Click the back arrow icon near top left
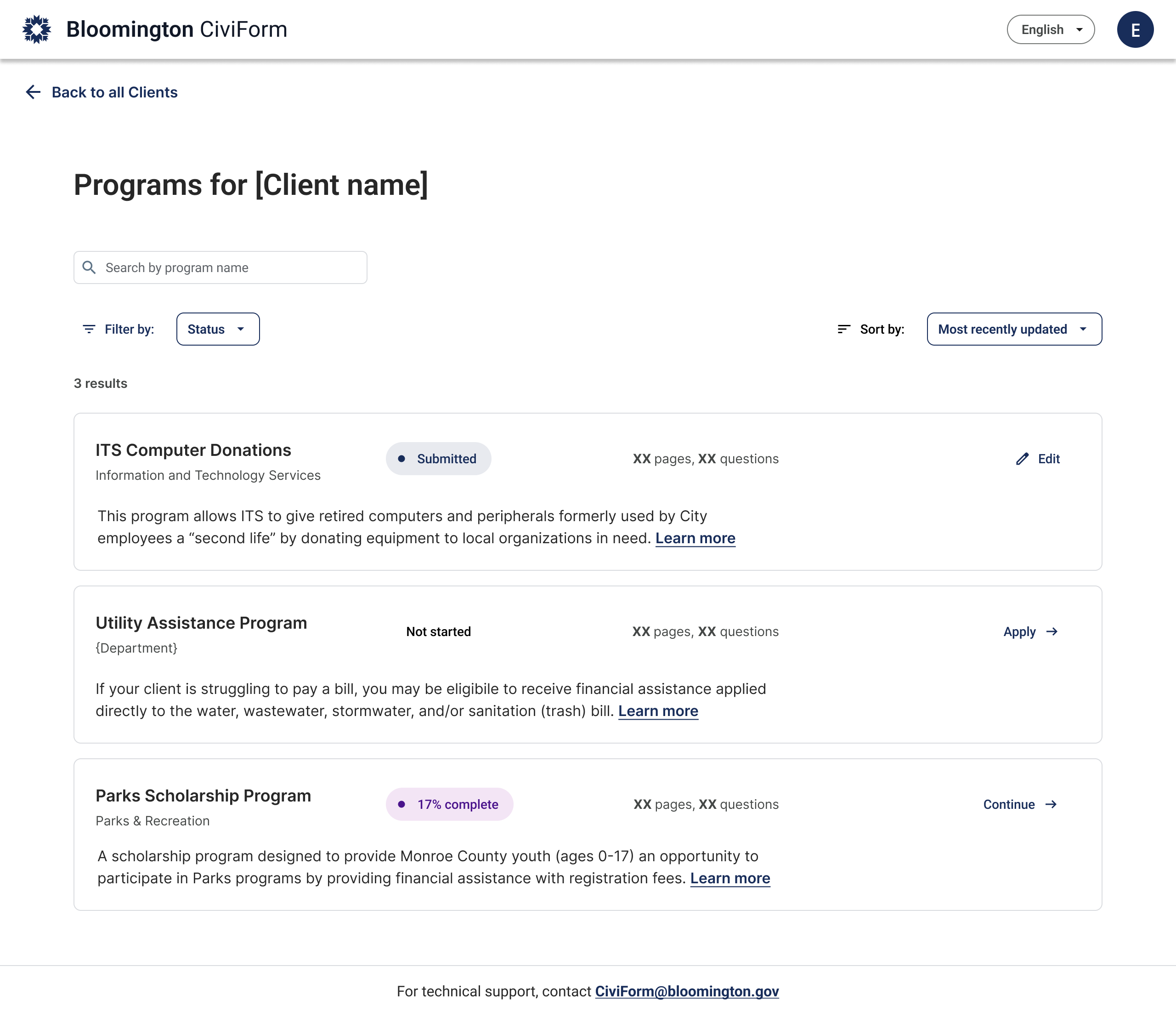This screenshot has width=1176, height=1023. click(33, 92)
